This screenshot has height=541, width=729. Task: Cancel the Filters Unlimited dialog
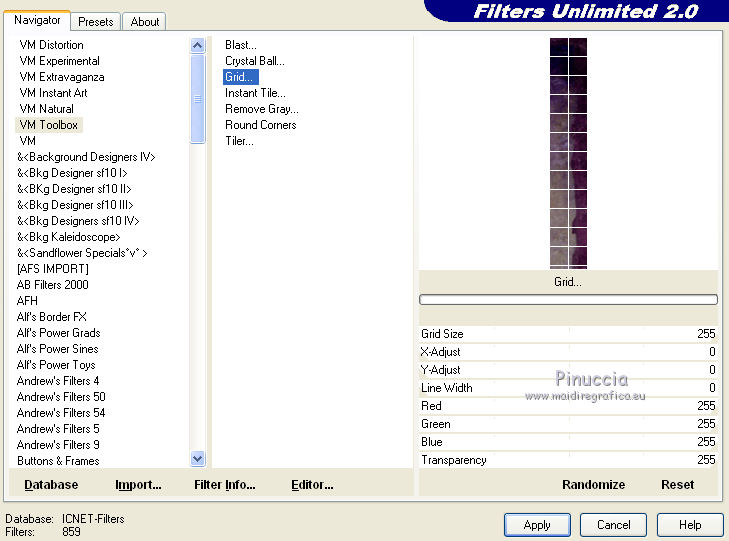(x=613, y=525)
